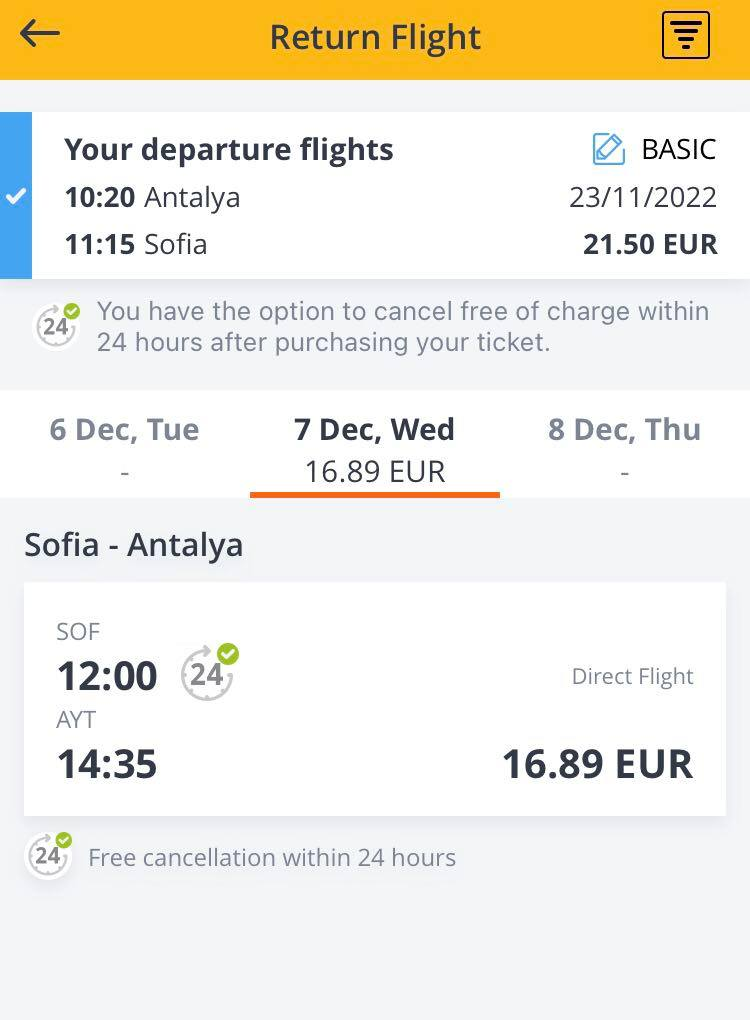Tap the 24-hour cancellation icon under departure flights
The image size is (750, 1020).
[56, 326]
